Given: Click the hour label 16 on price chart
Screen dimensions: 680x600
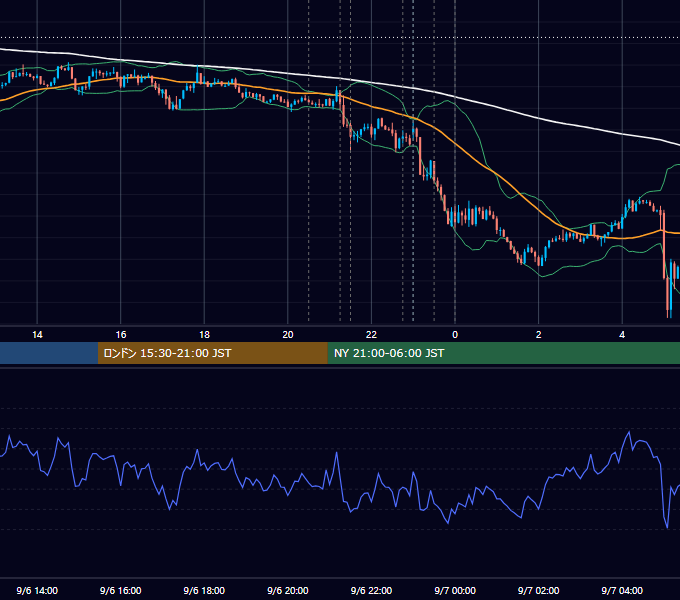Looking at the screenshot, I should click(121, 335).
